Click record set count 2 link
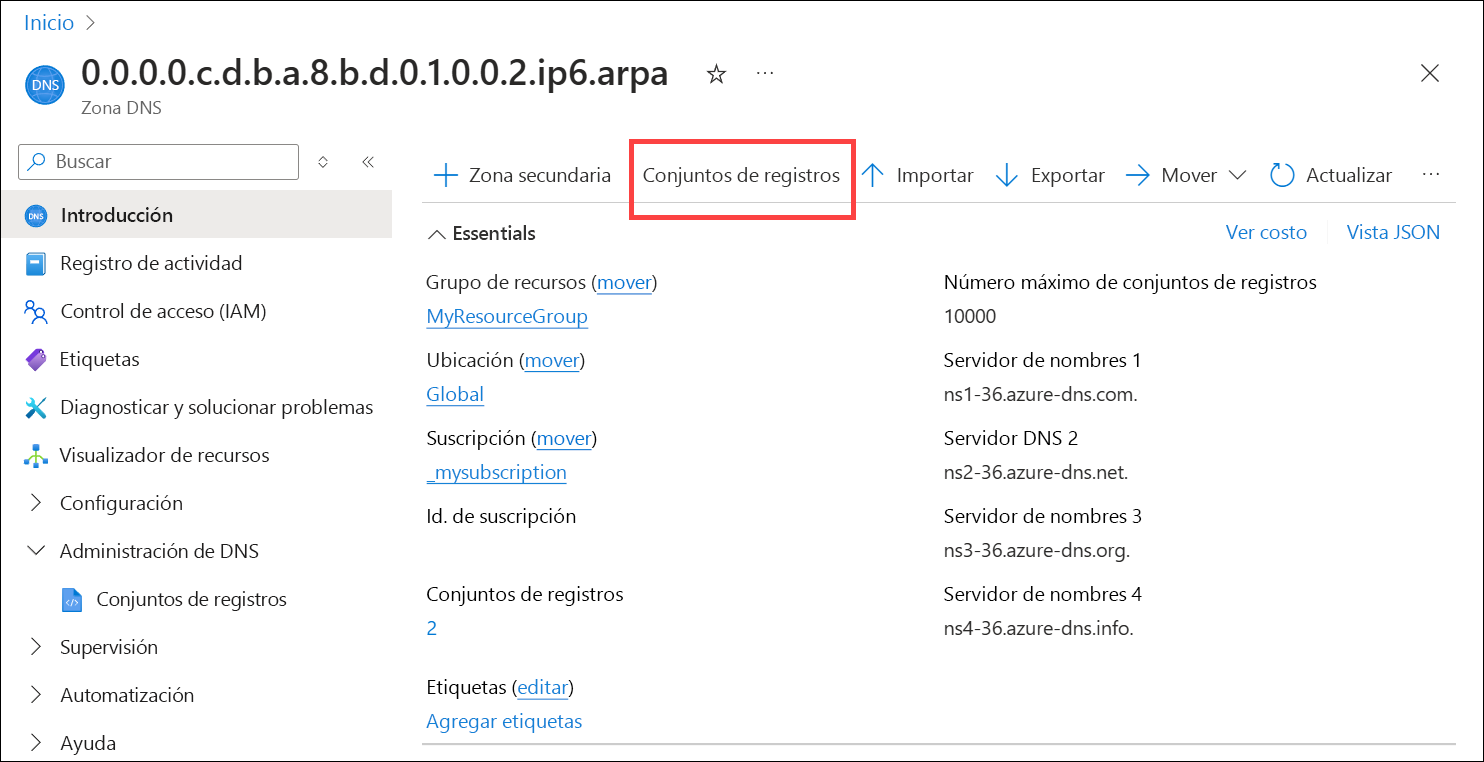Viewport: 1484px width, 762px height. (x=432, y=628)
